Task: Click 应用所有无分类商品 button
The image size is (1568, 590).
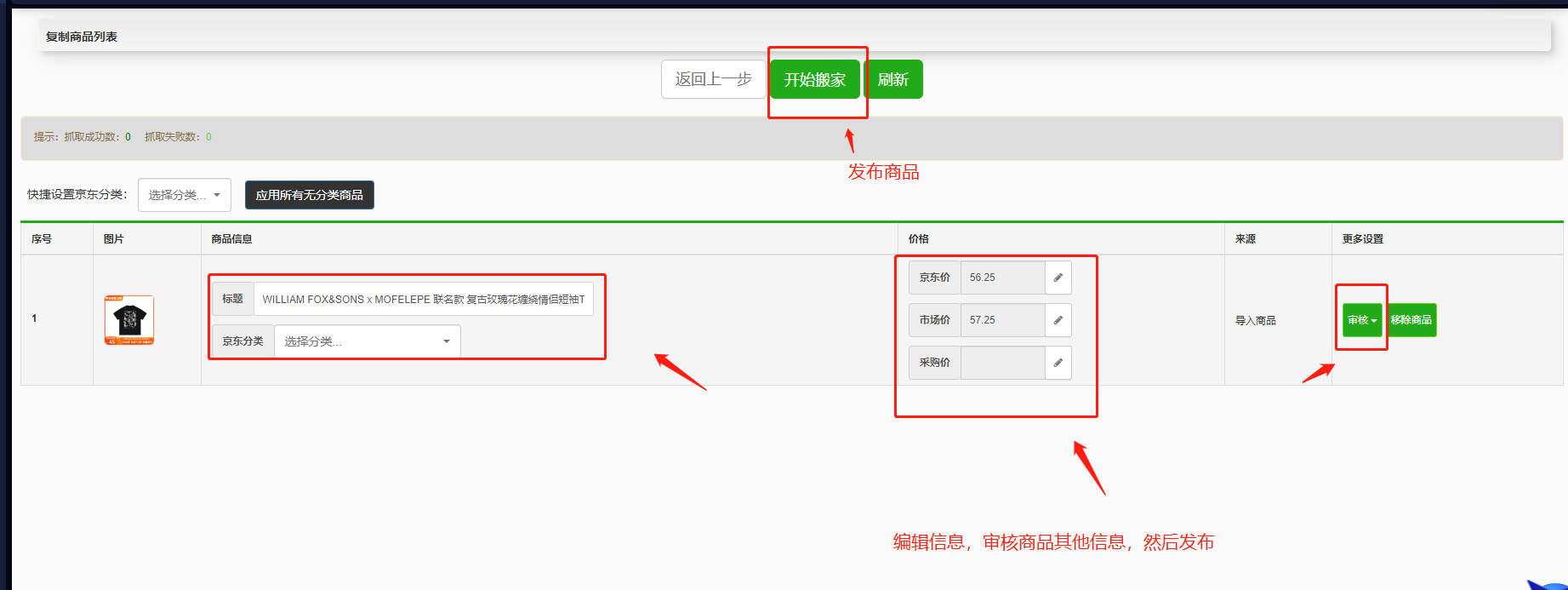Action: (x=309, y=195)
